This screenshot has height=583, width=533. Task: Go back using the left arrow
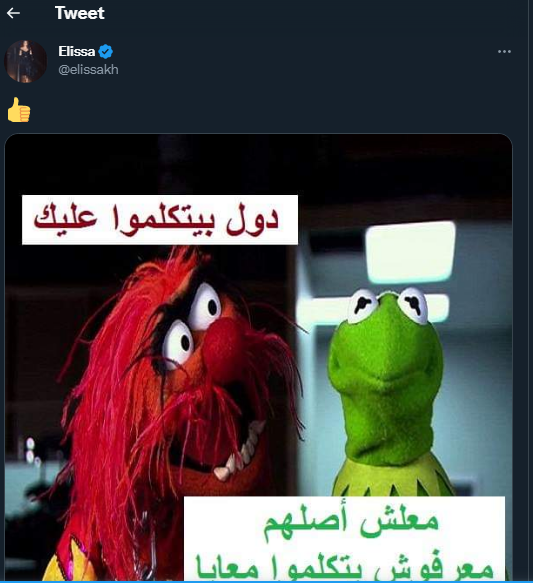[x=13, y=13]
